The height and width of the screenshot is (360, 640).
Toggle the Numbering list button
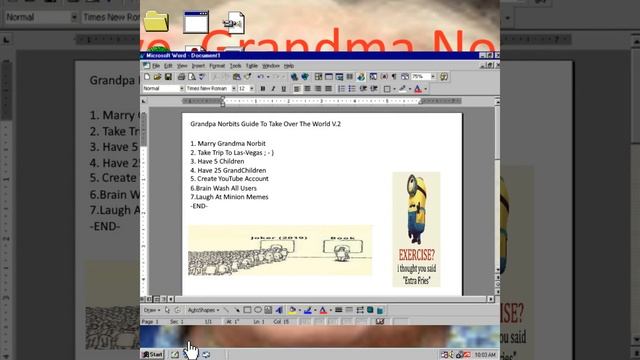click(341, 89)
